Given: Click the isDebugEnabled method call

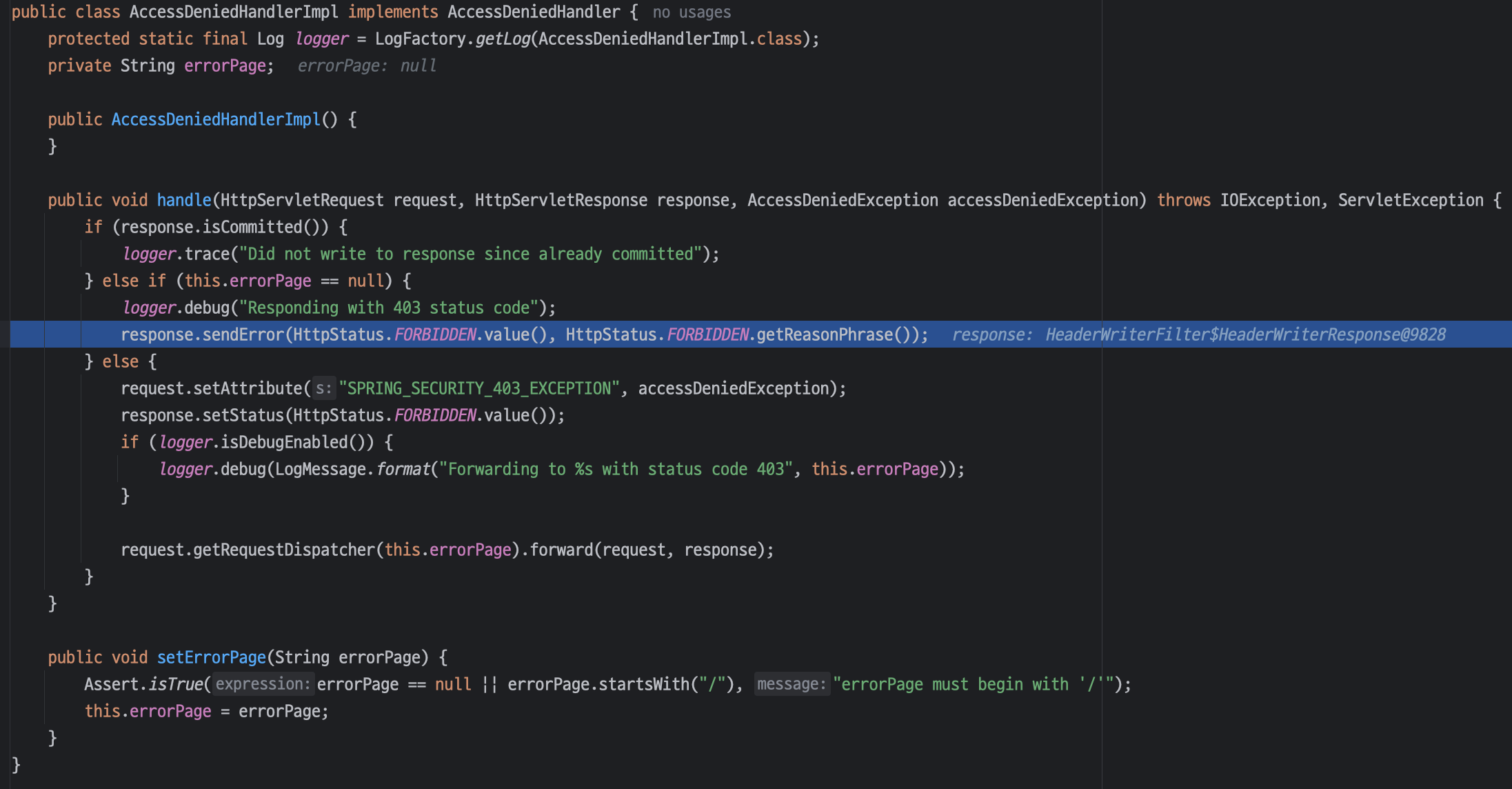Looking at the screenshot, I should click(x=284, y=443).
